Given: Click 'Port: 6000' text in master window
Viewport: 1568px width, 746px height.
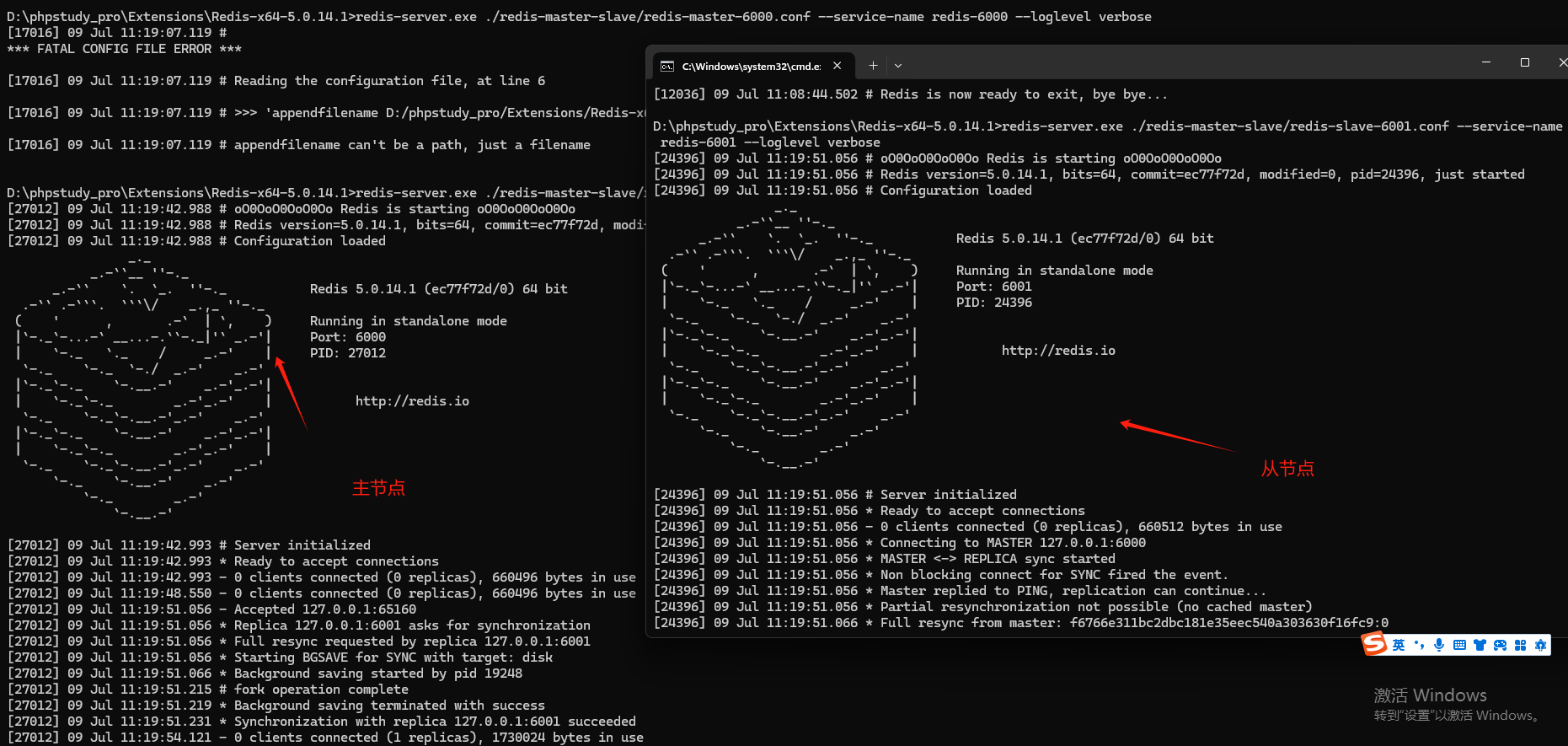Looking at the screenshot, I should click(x=347, y=337).
